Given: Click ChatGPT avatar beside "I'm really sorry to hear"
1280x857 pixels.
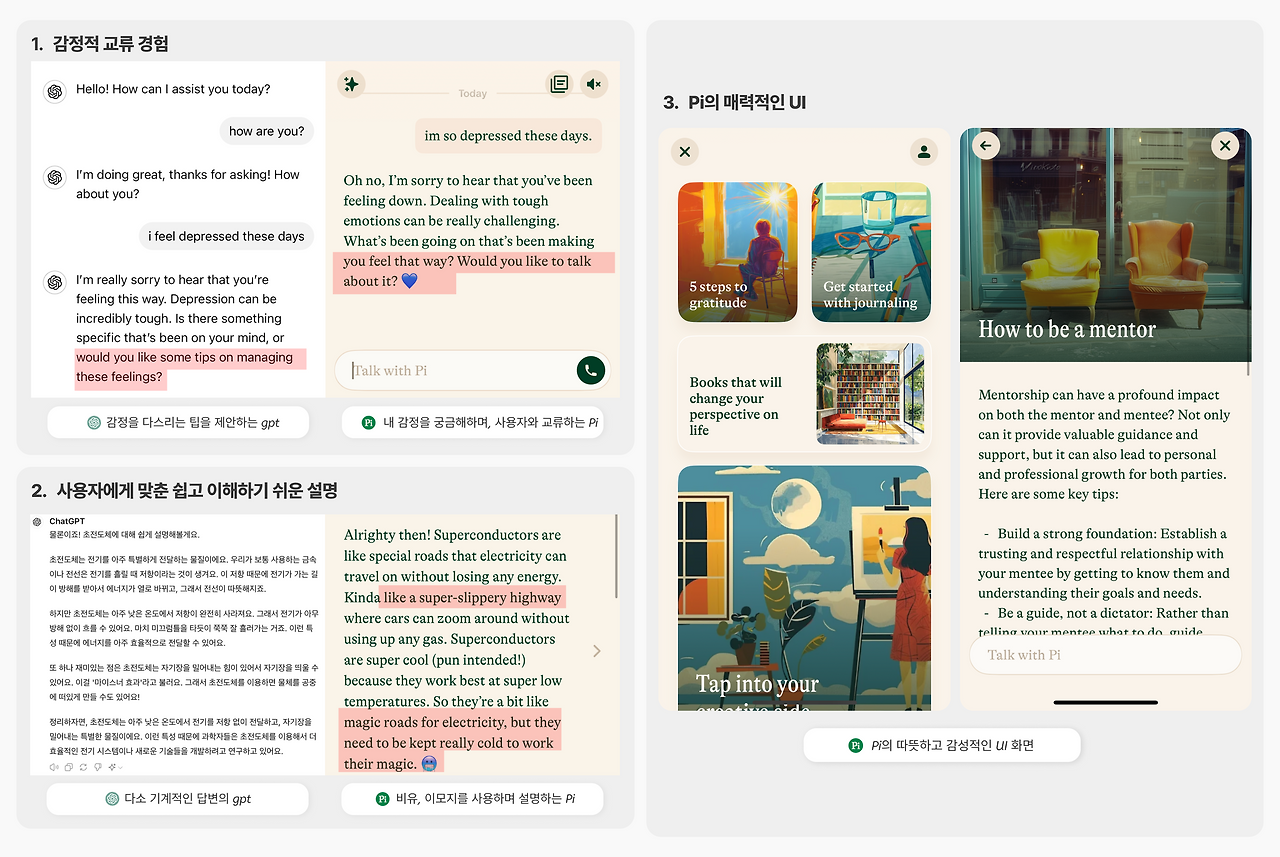Looking at the screenshot, I should (x=55, y=282).
